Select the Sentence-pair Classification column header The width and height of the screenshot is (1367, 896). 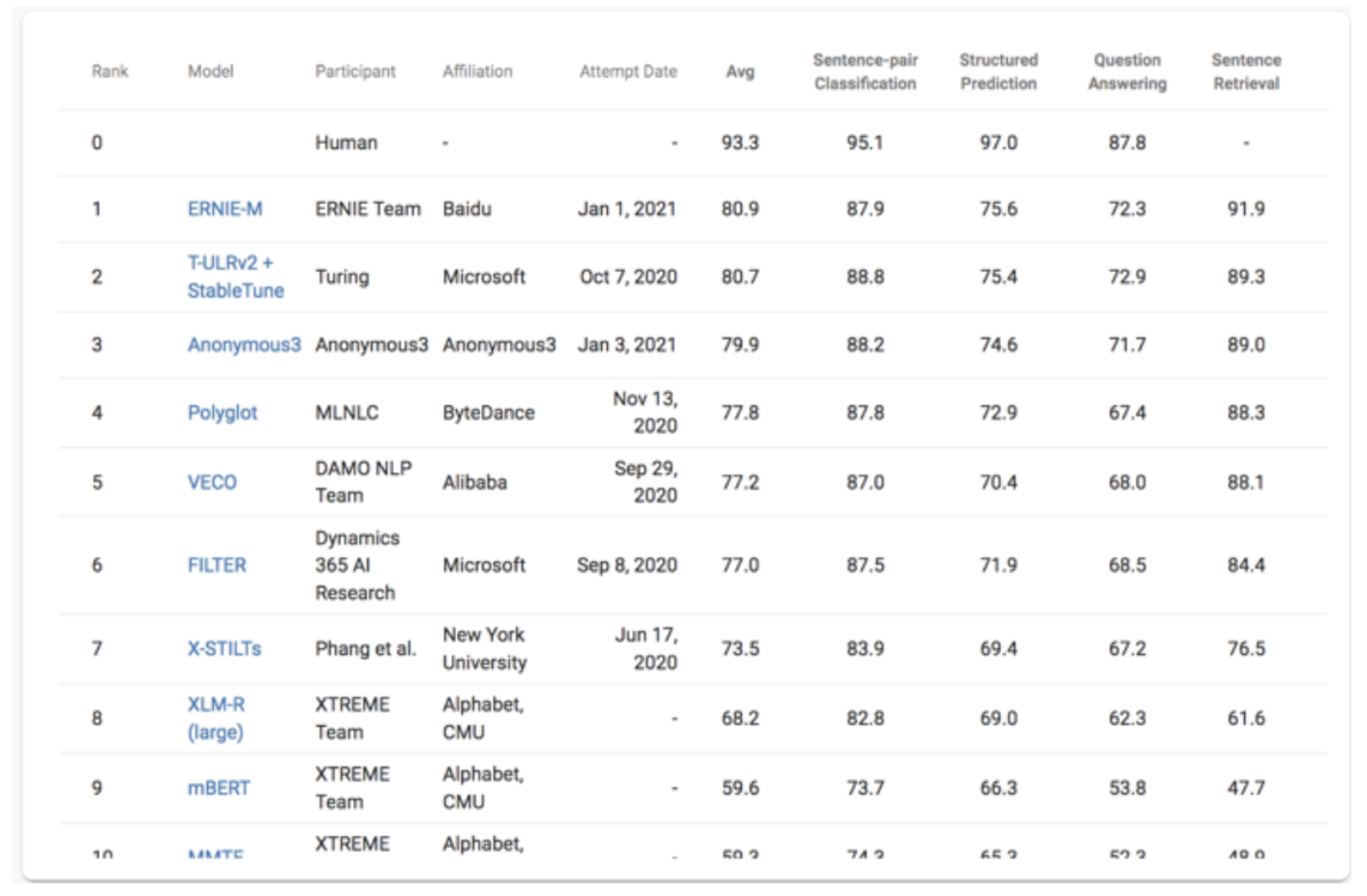tap(865, 72)
